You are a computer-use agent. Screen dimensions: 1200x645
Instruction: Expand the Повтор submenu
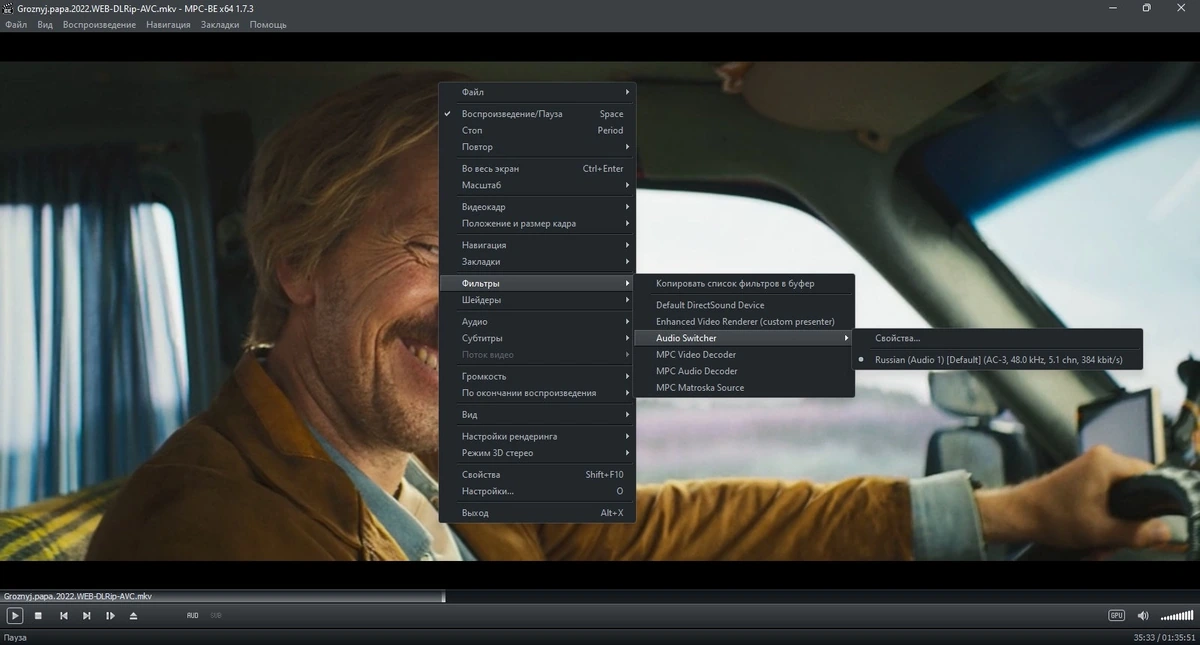pyautogui.click(x=537, y=147)
